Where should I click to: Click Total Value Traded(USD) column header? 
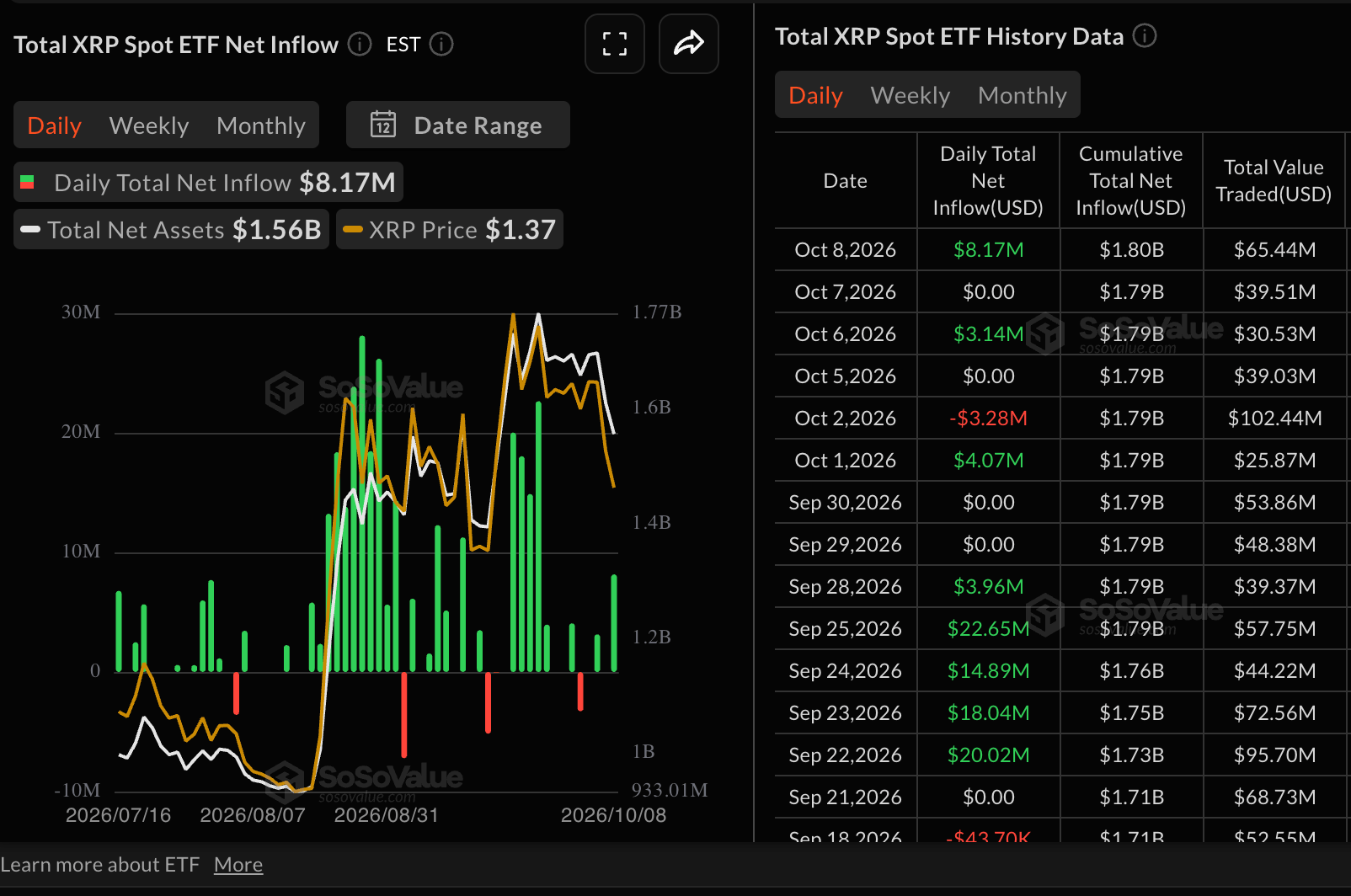pos(1274,181)
